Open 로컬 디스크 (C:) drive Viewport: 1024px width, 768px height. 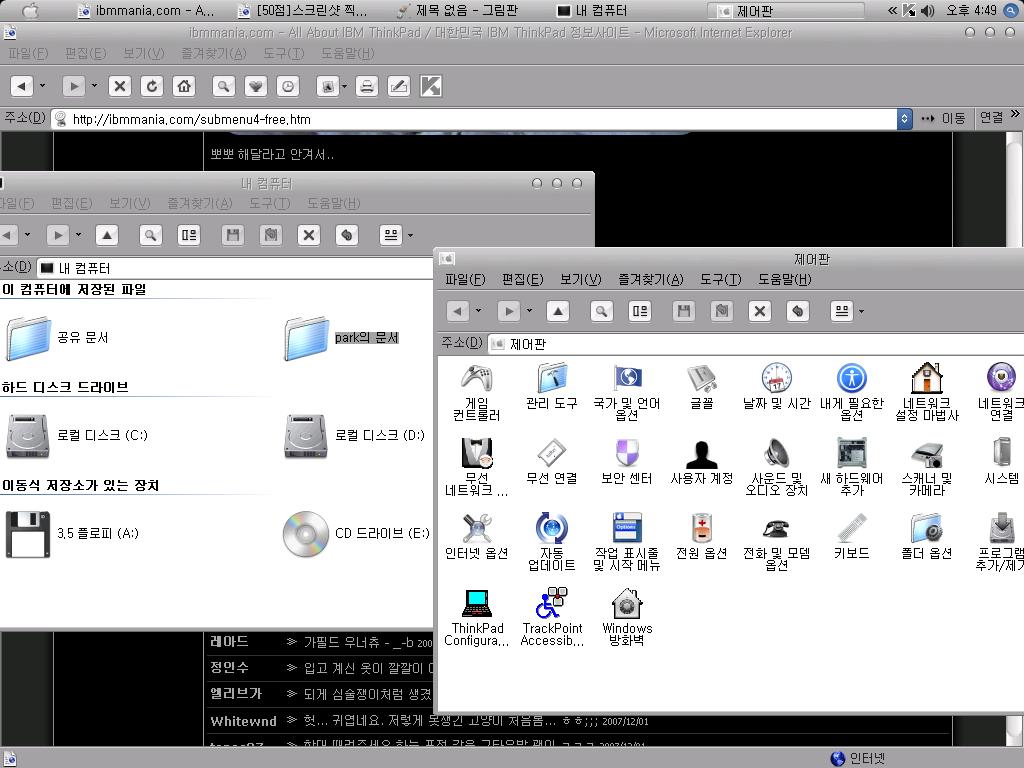[x=28, y=436]
